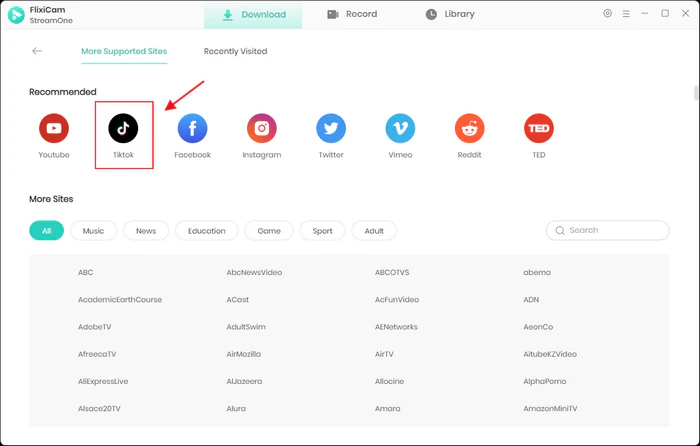Click the ABC site link
Viewport: 700px width, 446px height.
pos(86,272)
